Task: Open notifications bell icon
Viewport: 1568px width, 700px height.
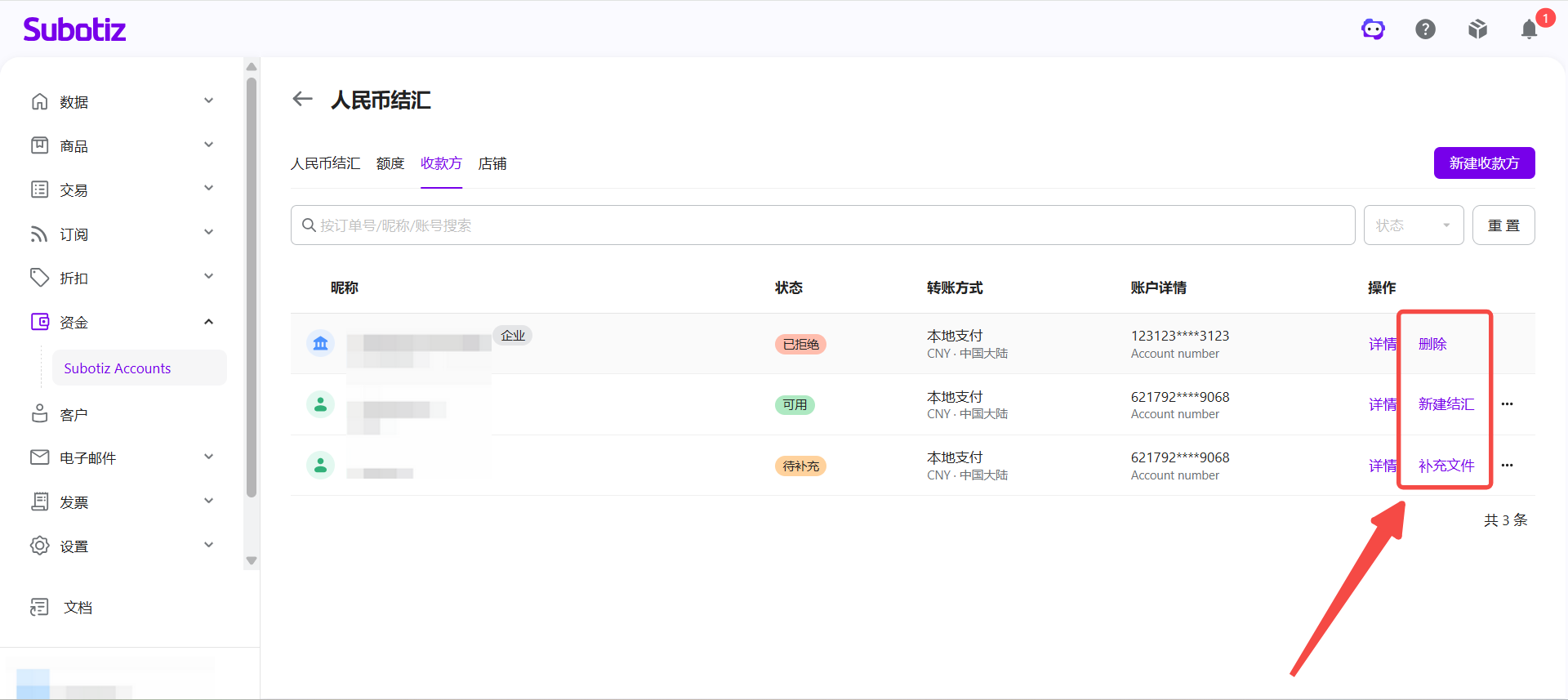Action: (x=1530, y=29)
